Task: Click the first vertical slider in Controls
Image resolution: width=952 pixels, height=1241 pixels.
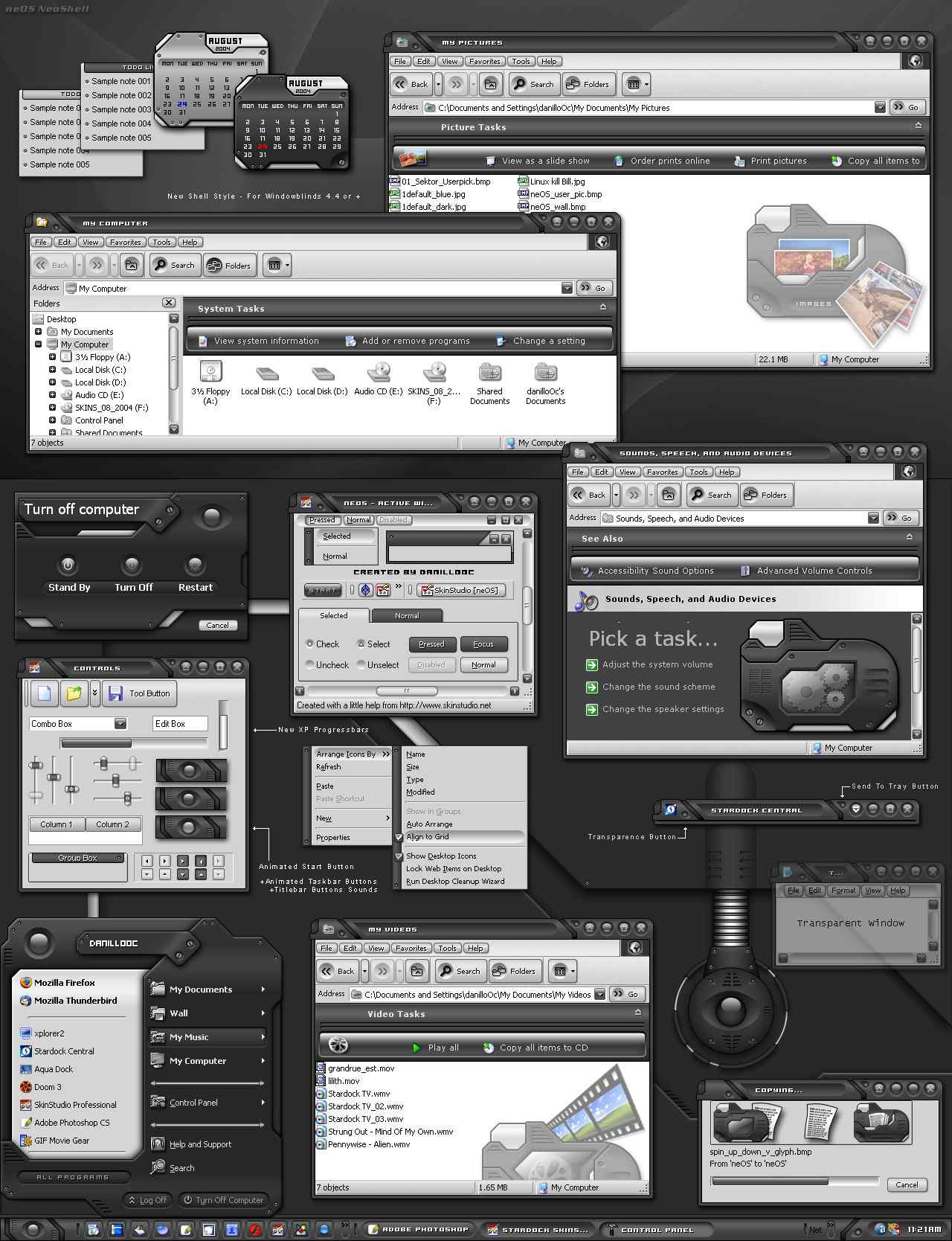Action: click(x=36, y=765)
